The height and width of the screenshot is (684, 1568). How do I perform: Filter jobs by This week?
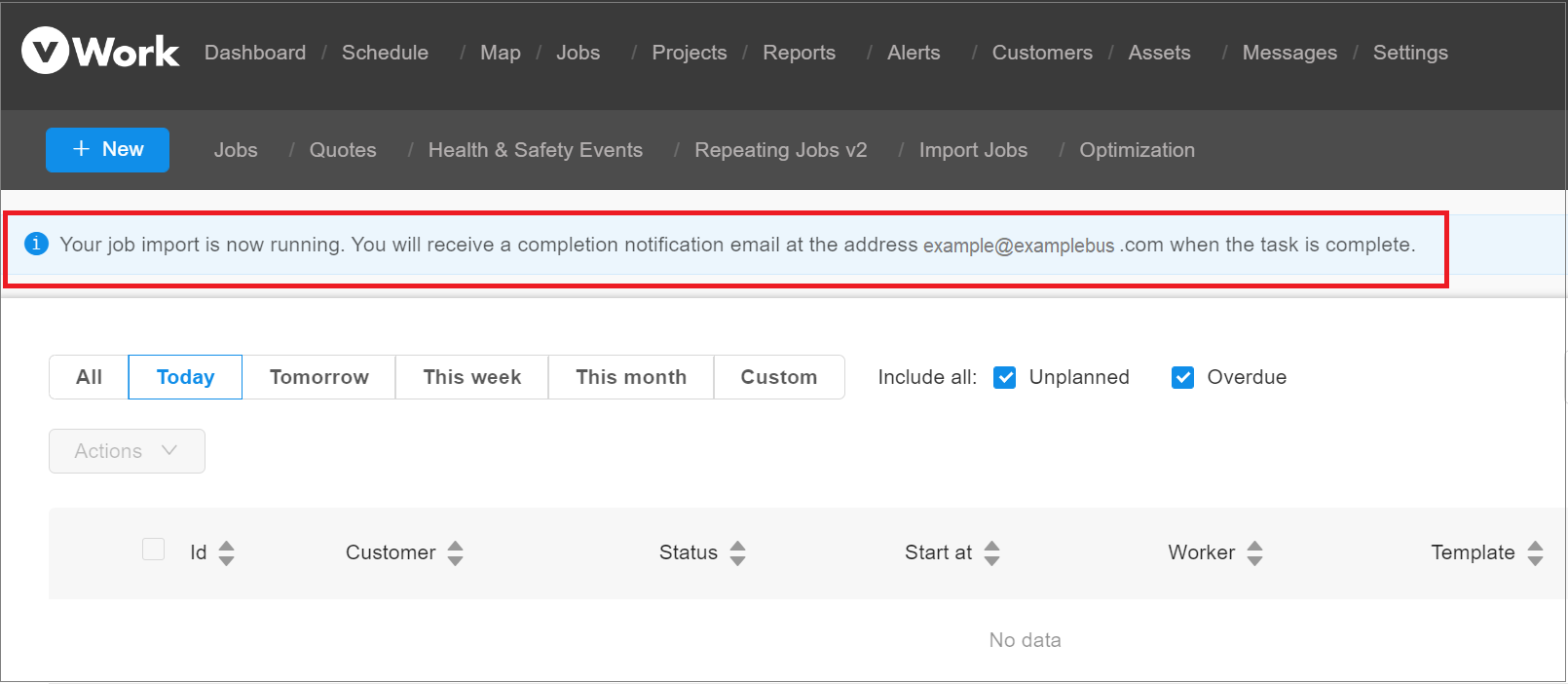(472, 377)
